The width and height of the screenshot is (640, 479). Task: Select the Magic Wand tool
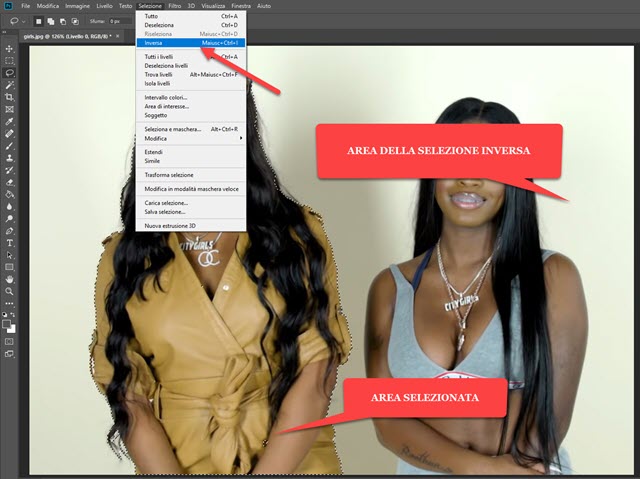coord(9,85)
